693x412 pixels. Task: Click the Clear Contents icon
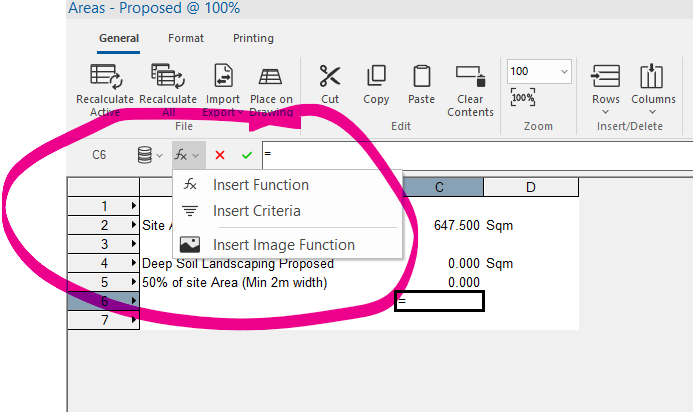coord(470,76)
